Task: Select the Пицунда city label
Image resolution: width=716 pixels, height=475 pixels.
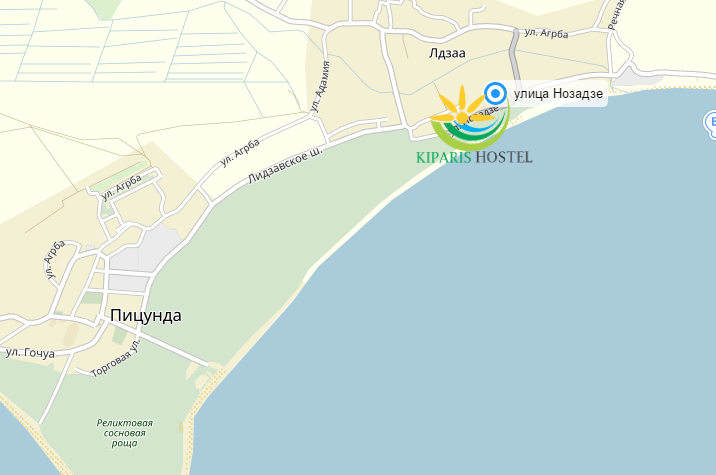Action: (146, 316)
